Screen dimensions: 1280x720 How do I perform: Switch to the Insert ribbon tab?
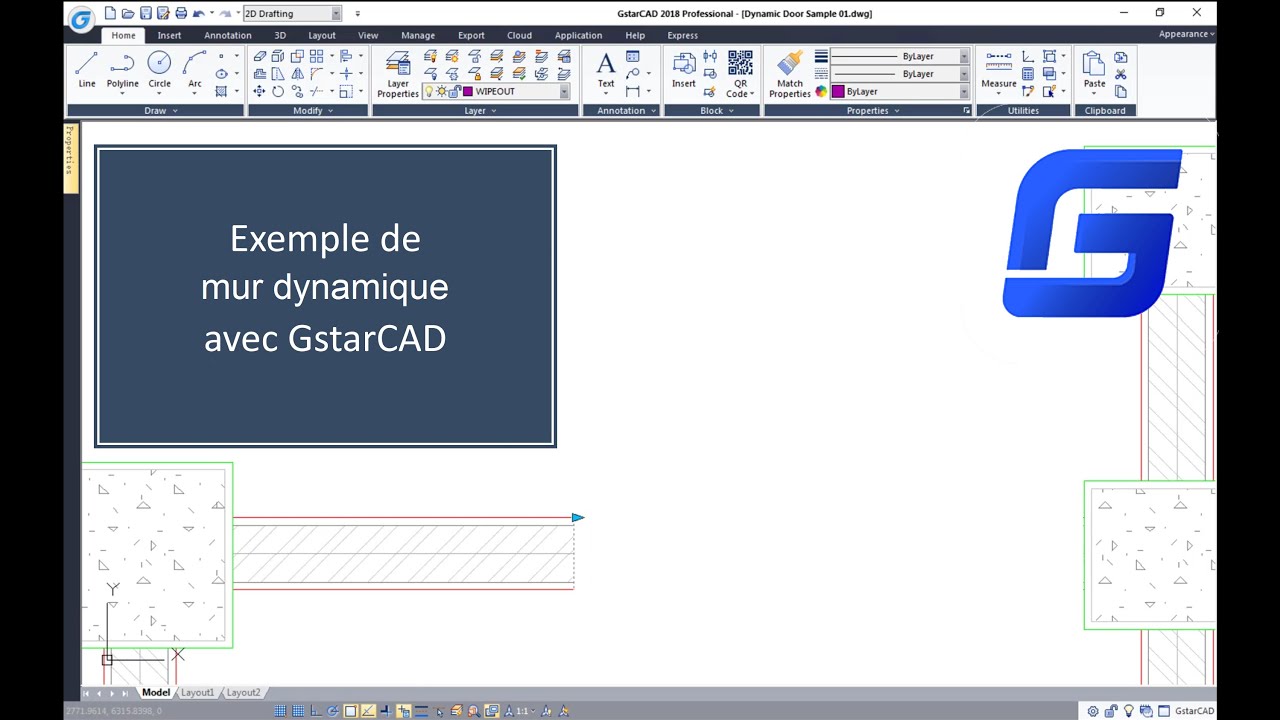tap(169, 35)
